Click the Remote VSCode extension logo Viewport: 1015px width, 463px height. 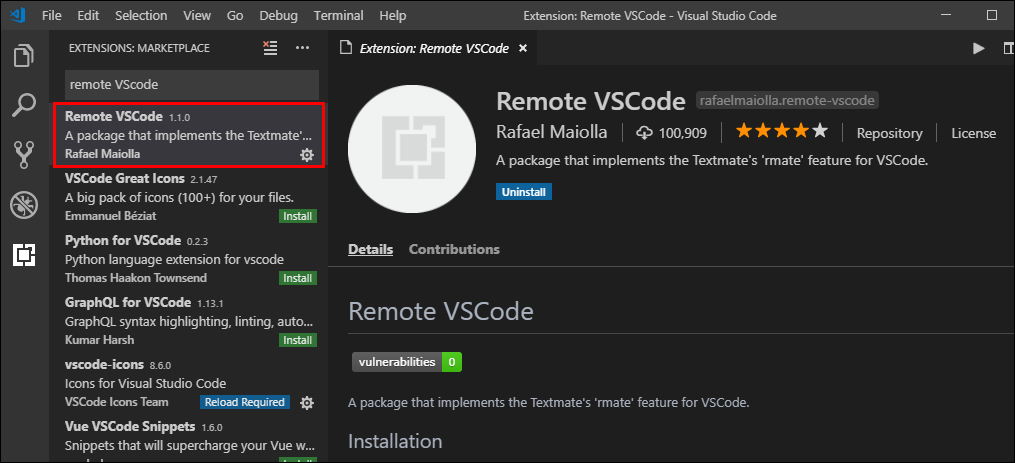tap(410, 150)
